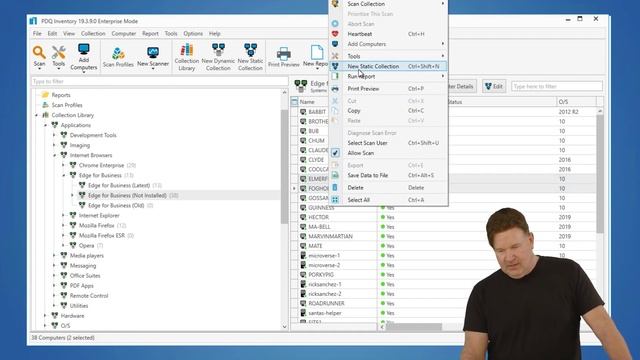Open the Collection Library toolbar icon
Screen dimensions: 640x360
[x=187, y=57]
